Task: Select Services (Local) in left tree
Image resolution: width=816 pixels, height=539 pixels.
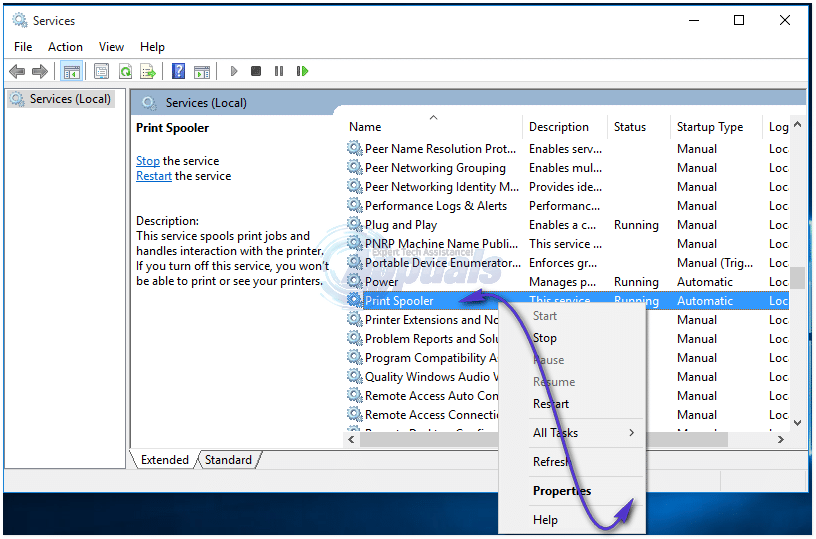Action: [x=70, y=99]
